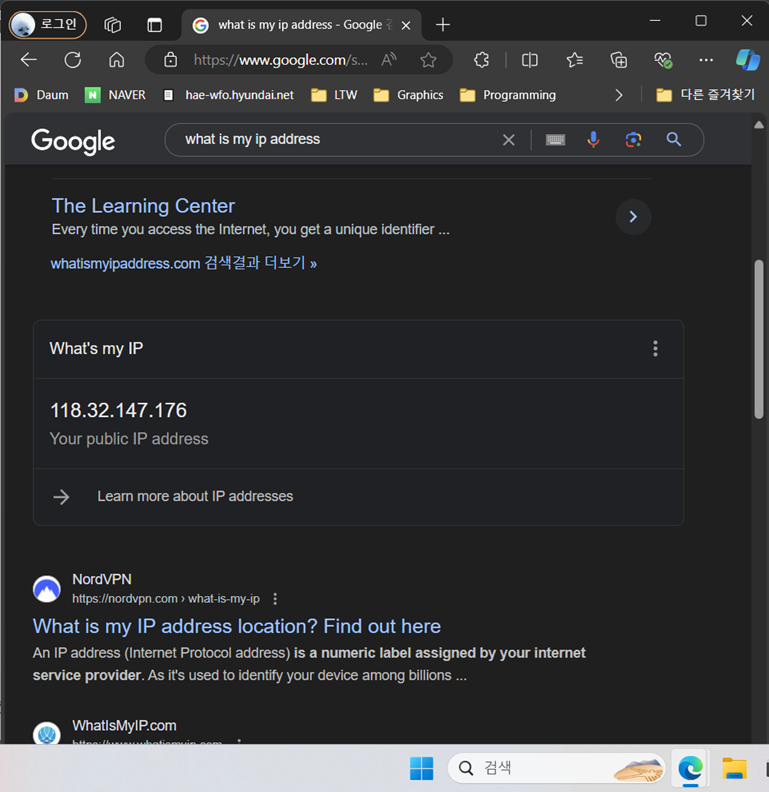The height and width of the screenshot is (792, 769).
Task: Open the Favorites list icon
Action: click(x=574, y=60)
